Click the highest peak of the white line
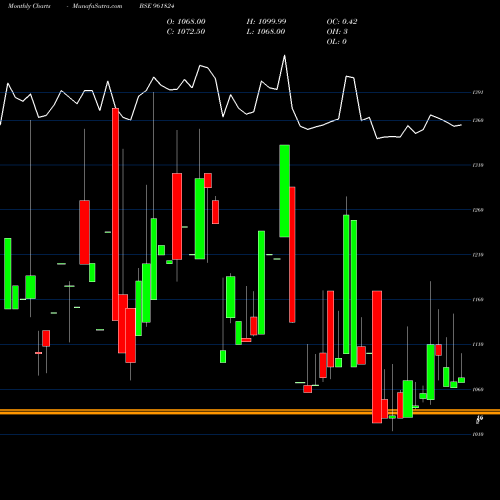Viewport: 500px width, 500px height. [x=284, y=56]
